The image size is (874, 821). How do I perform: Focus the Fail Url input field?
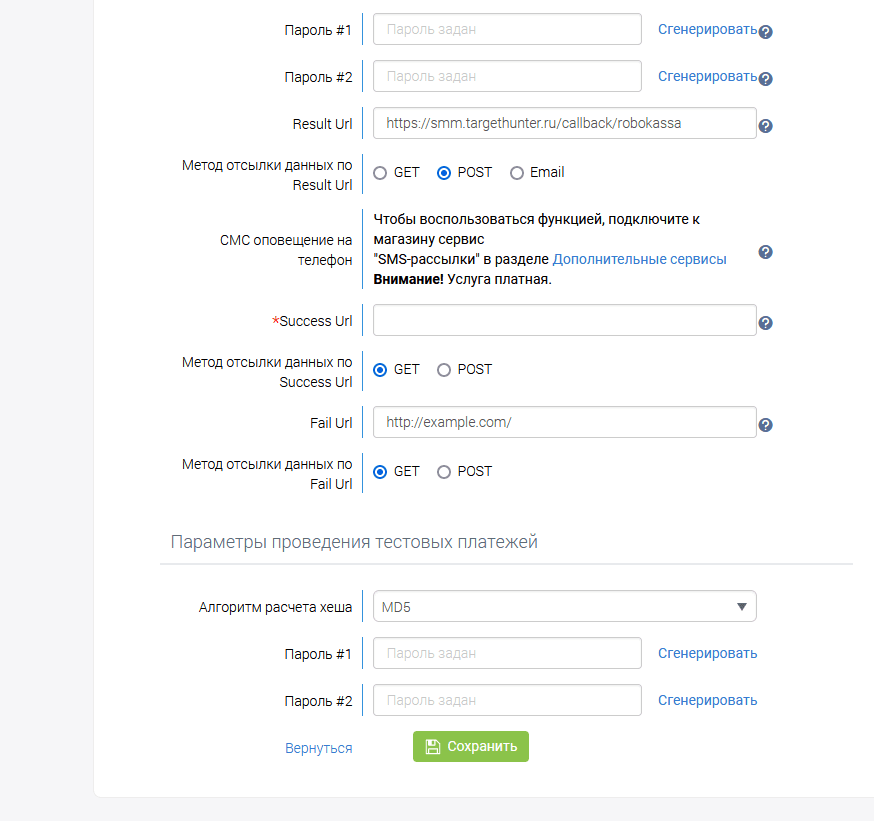tap(564, 422)
